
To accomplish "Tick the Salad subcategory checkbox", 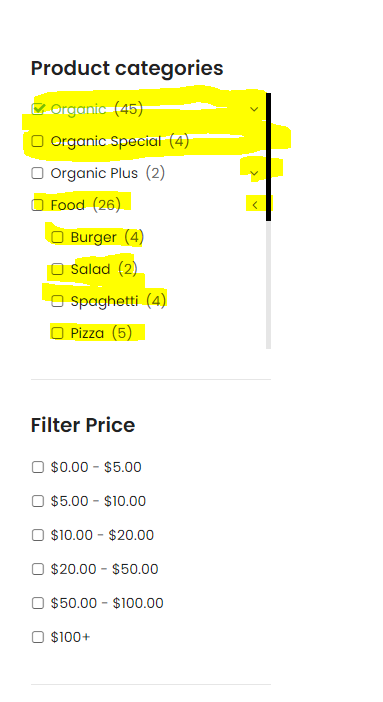I will coord(57,269).
